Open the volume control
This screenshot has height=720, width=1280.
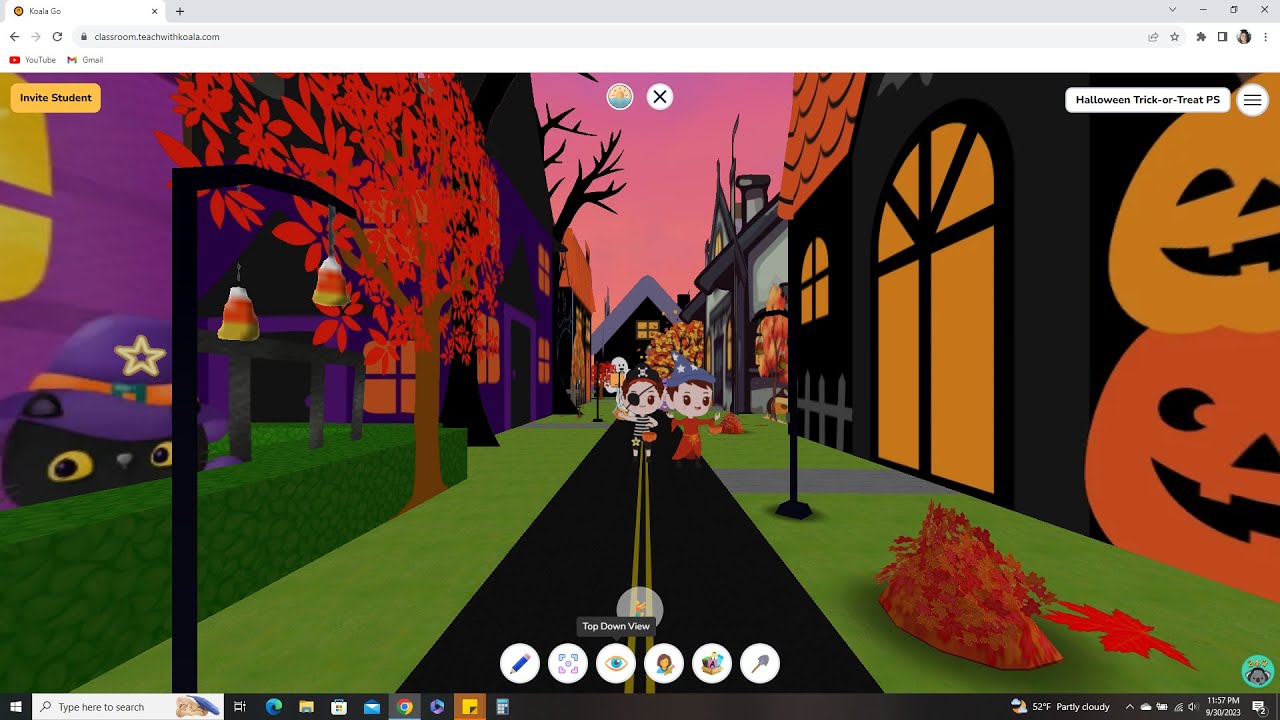click(1193, 707)
